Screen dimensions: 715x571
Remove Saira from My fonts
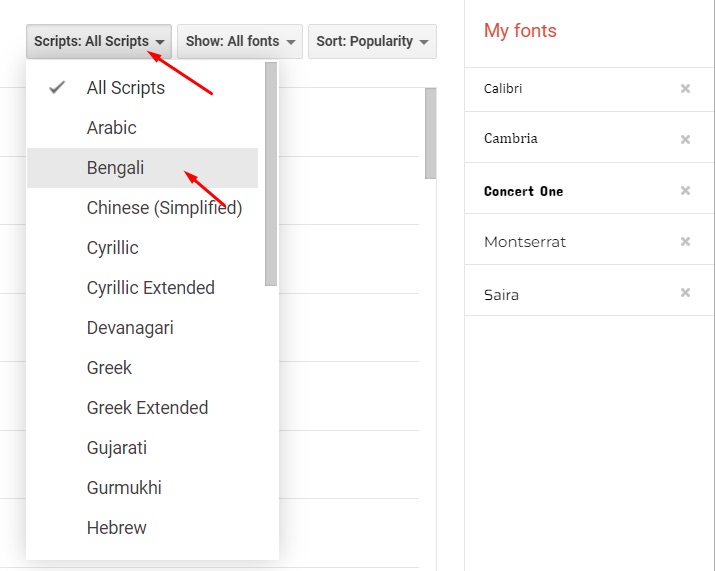685,292
